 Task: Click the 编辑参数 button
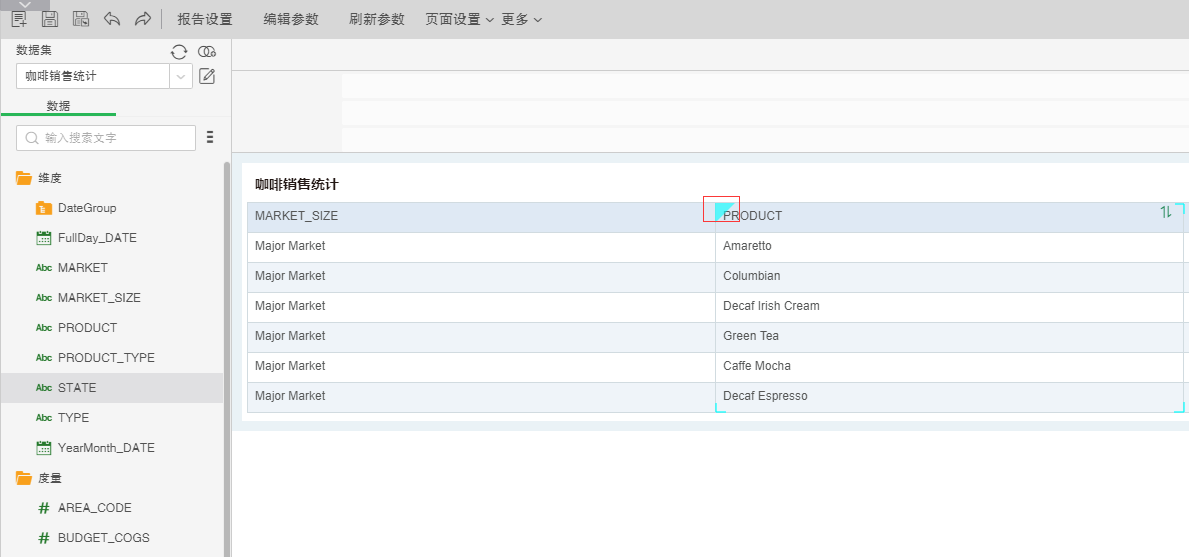[x=291, y=19]
